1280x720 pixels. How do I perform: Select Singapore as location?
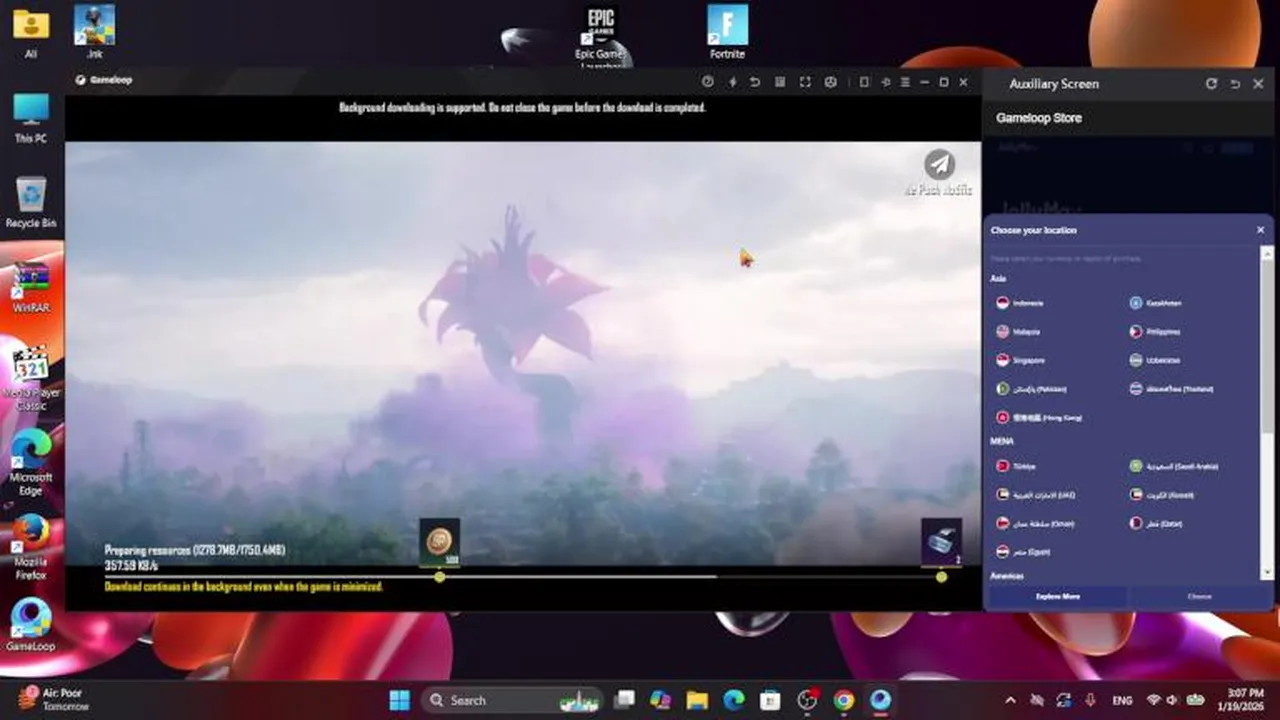click(x=1021, y=360)
